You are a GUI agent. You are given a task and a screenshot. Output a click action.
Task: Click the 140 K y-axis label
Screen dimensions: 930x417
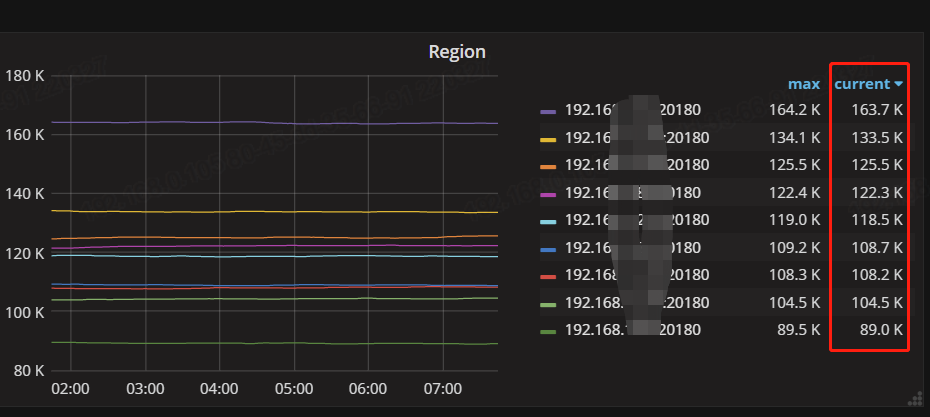(x=24, y=194)
